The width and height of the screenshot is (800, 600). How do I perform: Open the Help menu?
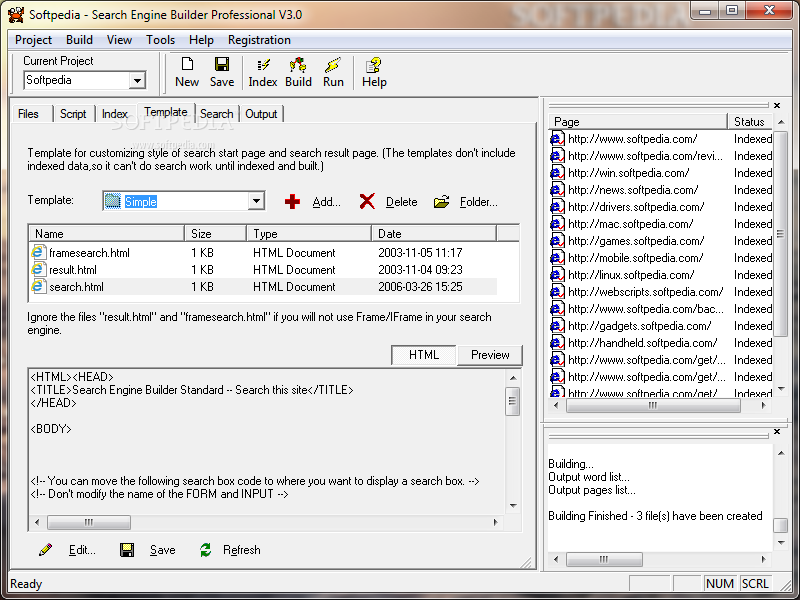tap(201, 40)
